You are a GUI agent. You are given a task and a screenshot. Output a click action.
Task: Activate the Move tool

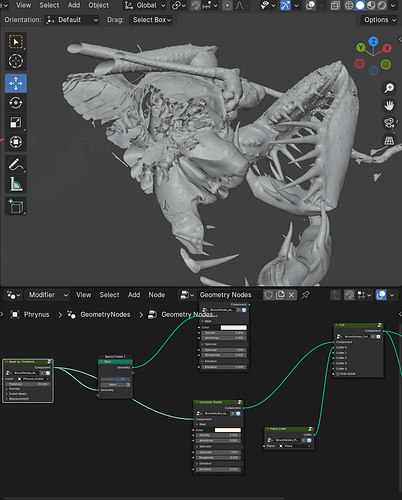[x=16, y=83]
